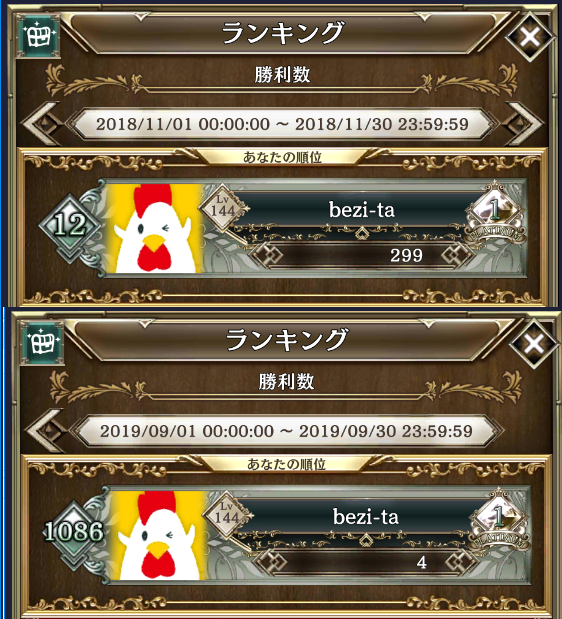The width and height of the screenshot is (562, 619).
Task: Select bezi-ta player name in upper entry
Action: (x=362, y=210)
